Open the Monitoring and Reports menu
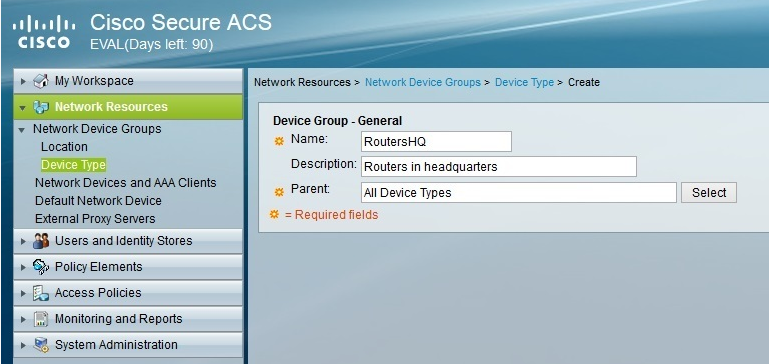Image resolution: width=770 pixels, height=364 pixels. [128, 319]
